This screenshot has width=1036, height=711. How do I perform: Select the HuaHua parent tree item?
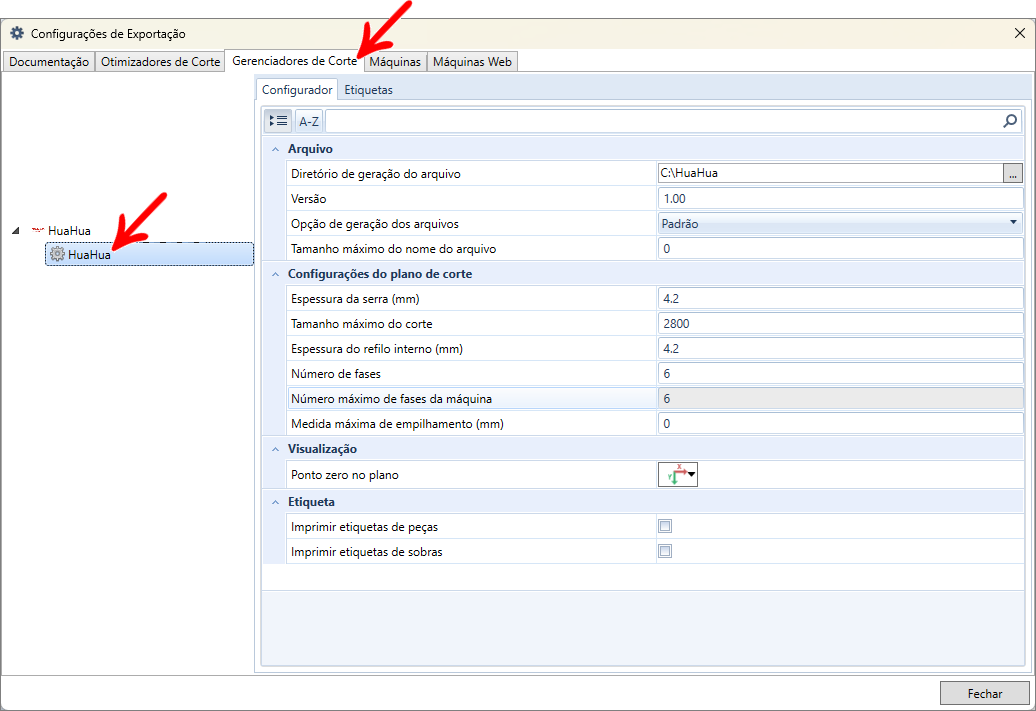point(69,231)
